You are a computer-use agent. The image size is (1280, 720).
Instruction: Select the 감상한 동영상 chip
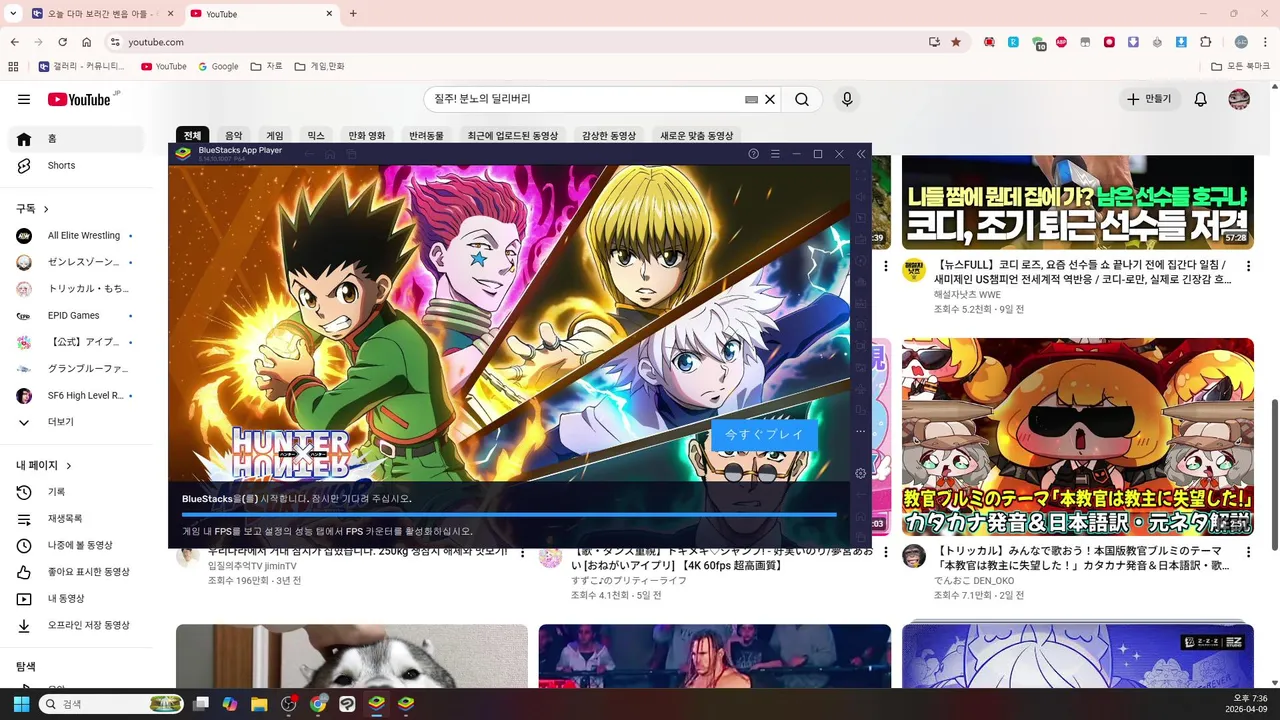point(609,135)
